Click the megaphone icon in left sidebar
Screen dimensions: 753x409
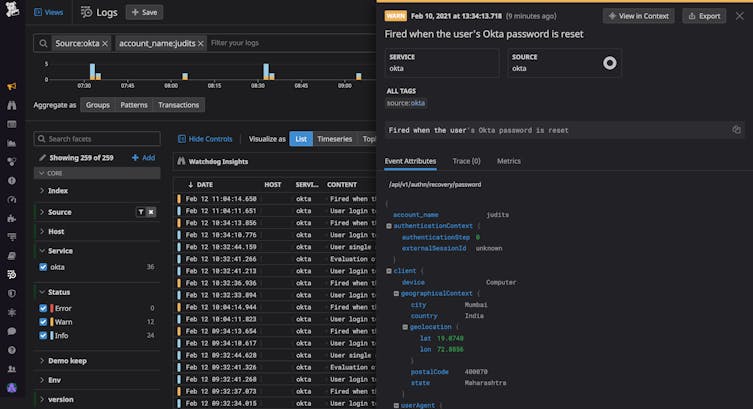pos(11,87)
